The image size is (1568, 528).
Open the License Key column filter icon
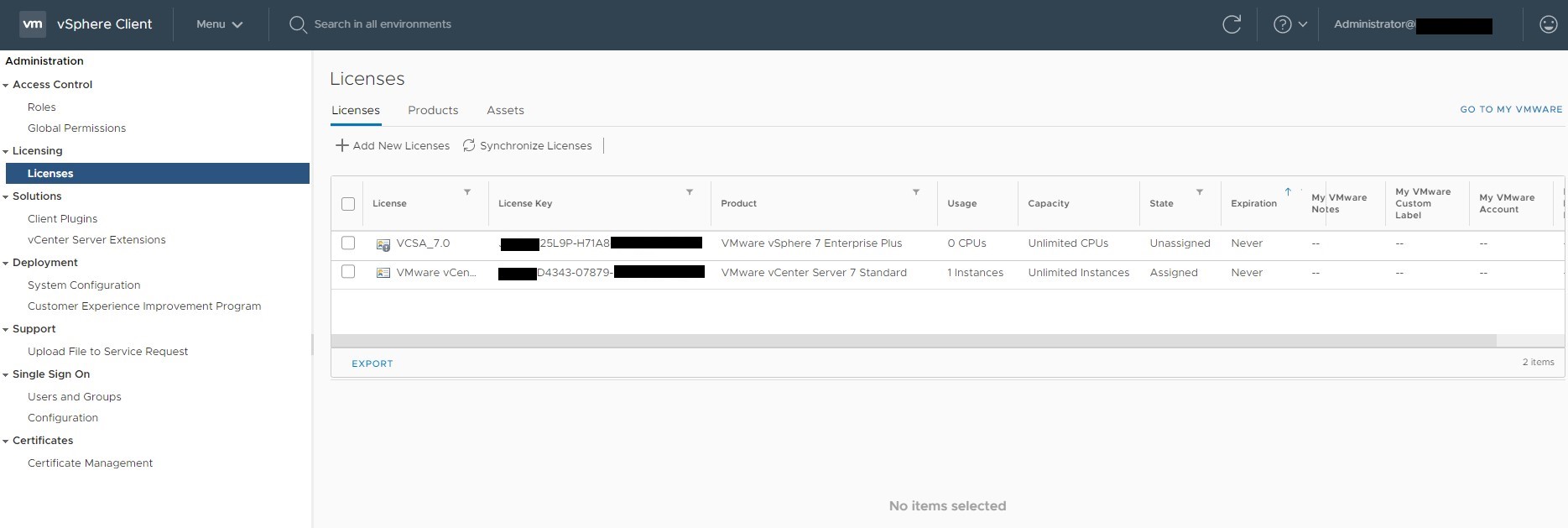690,192
